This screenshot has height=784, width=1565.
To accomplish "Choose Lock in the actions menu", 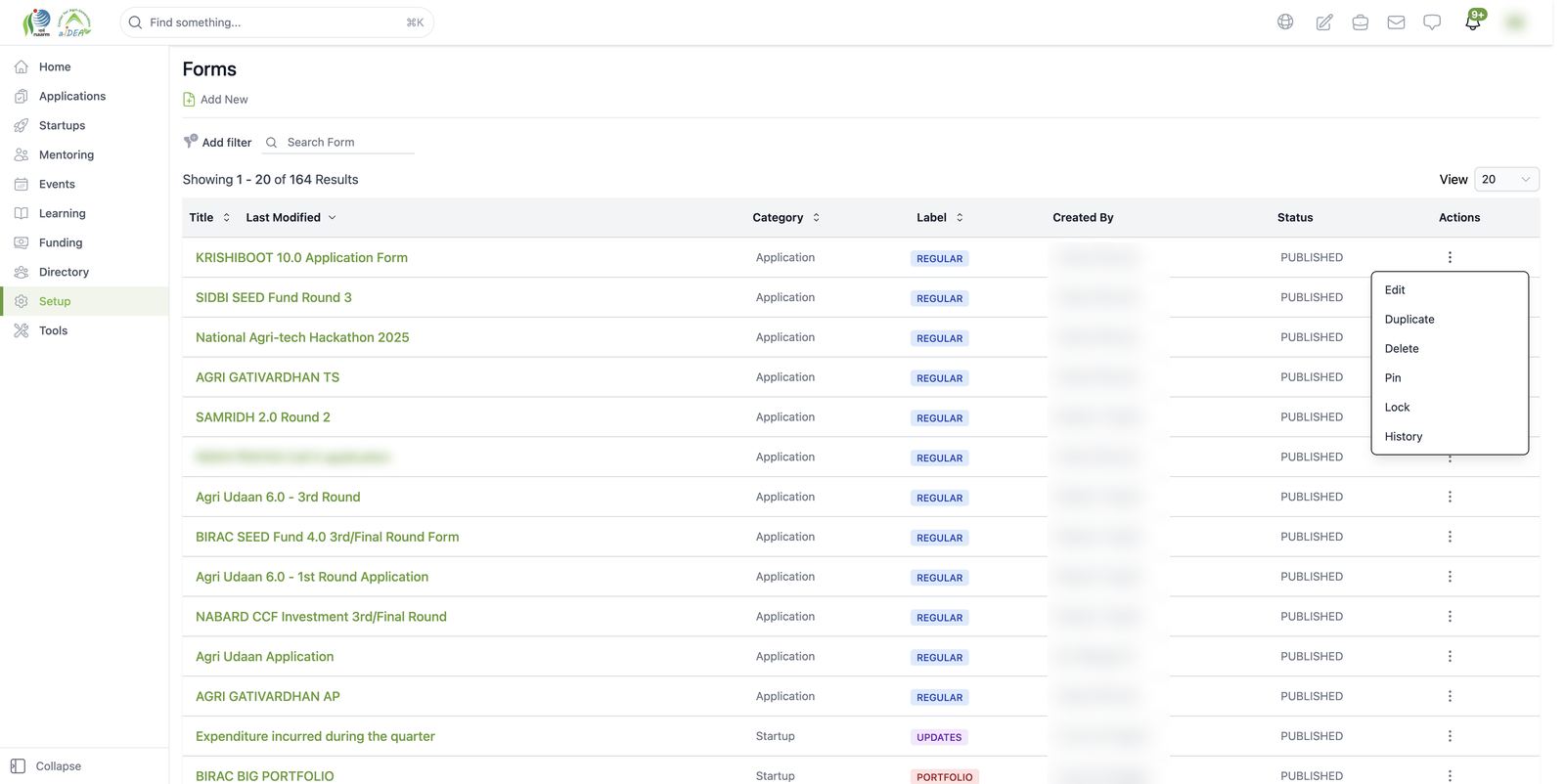I will tap(1397, 407).
